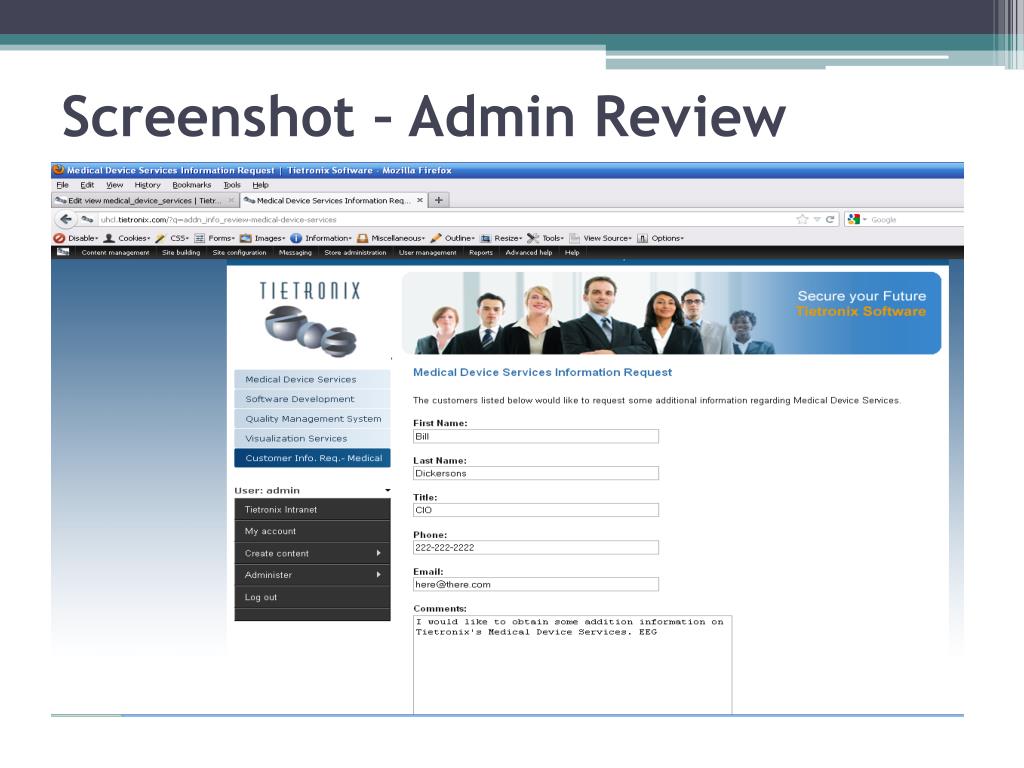The image size is (1024, 768).
Task: Open User management admin menu
Action: [x=428, y=252]
